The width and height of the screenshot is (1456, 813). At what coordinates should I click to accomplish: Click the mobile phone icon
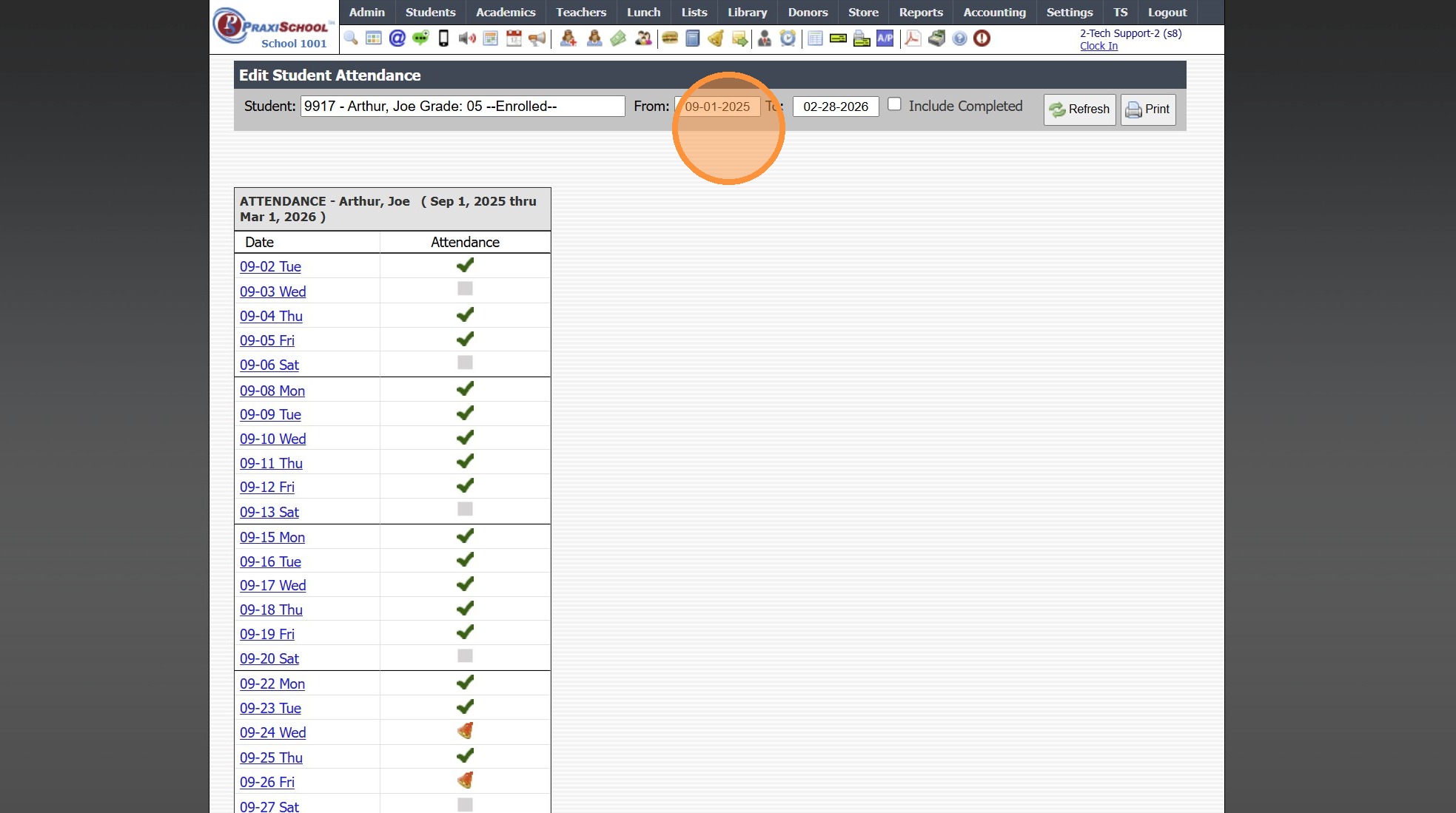pyautogui.click(x=443, y=38)
